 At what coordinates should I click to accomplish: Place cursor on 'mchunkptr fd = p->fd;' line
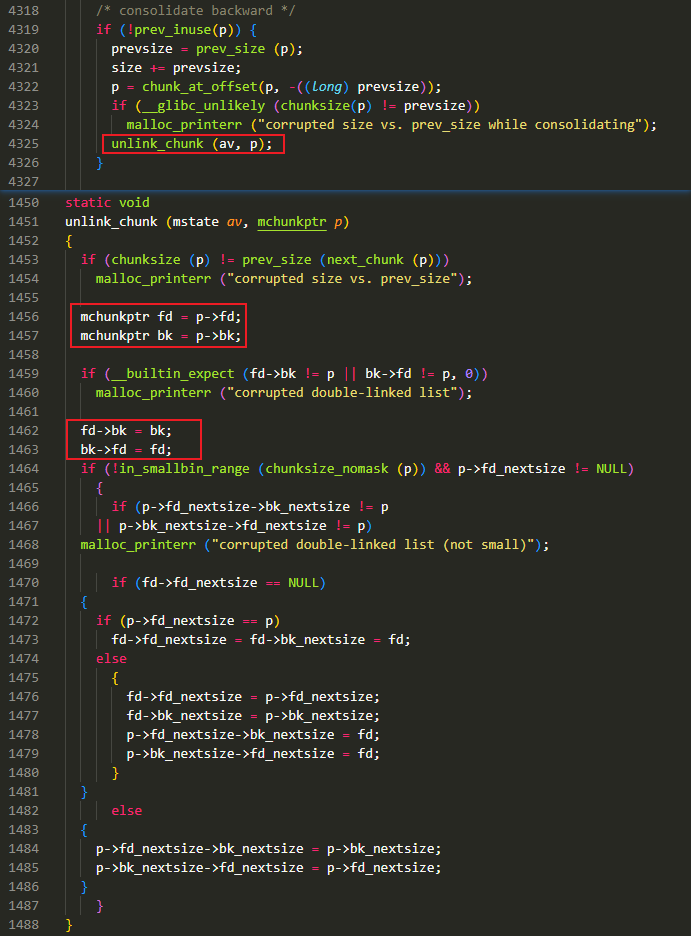(161, 316)
